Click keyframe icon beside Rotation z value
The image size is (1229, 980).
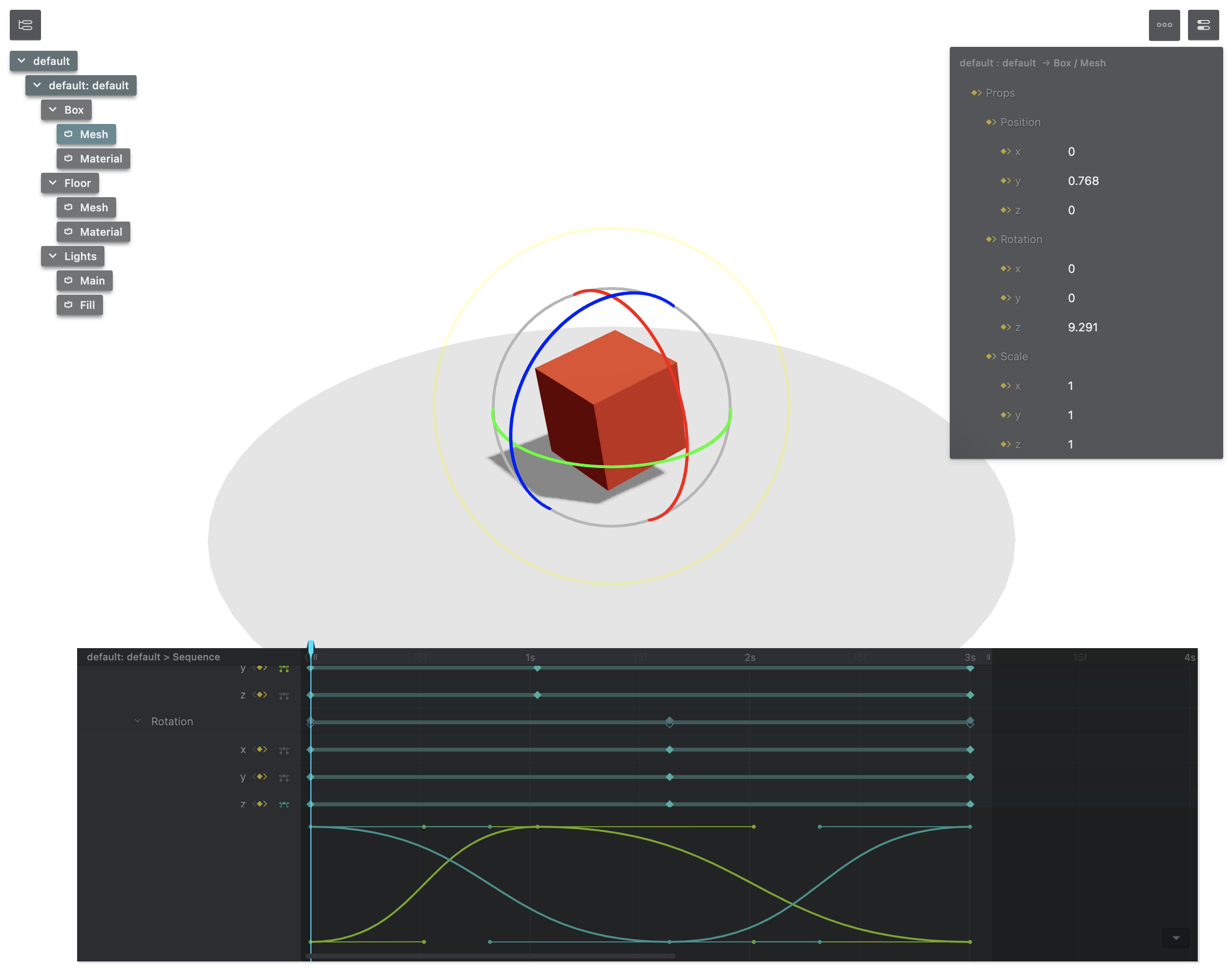click(x=1005, y=327)
